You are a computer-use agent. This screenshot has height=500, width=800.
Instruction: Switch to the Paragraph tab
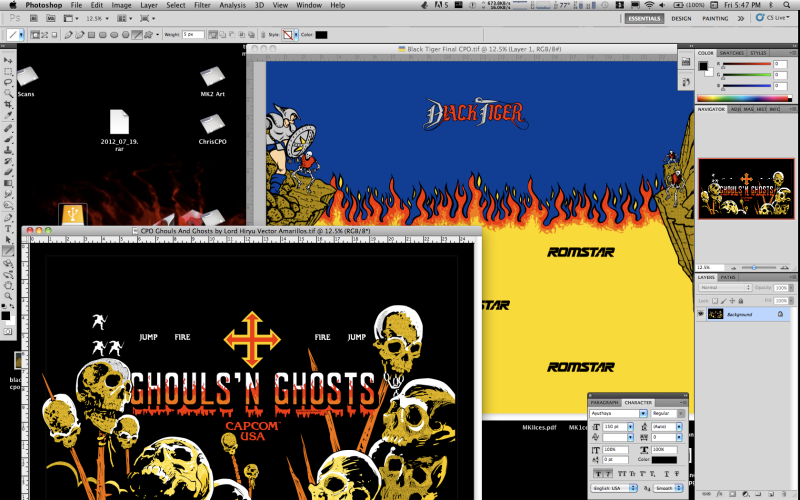(x=604, y=403)
